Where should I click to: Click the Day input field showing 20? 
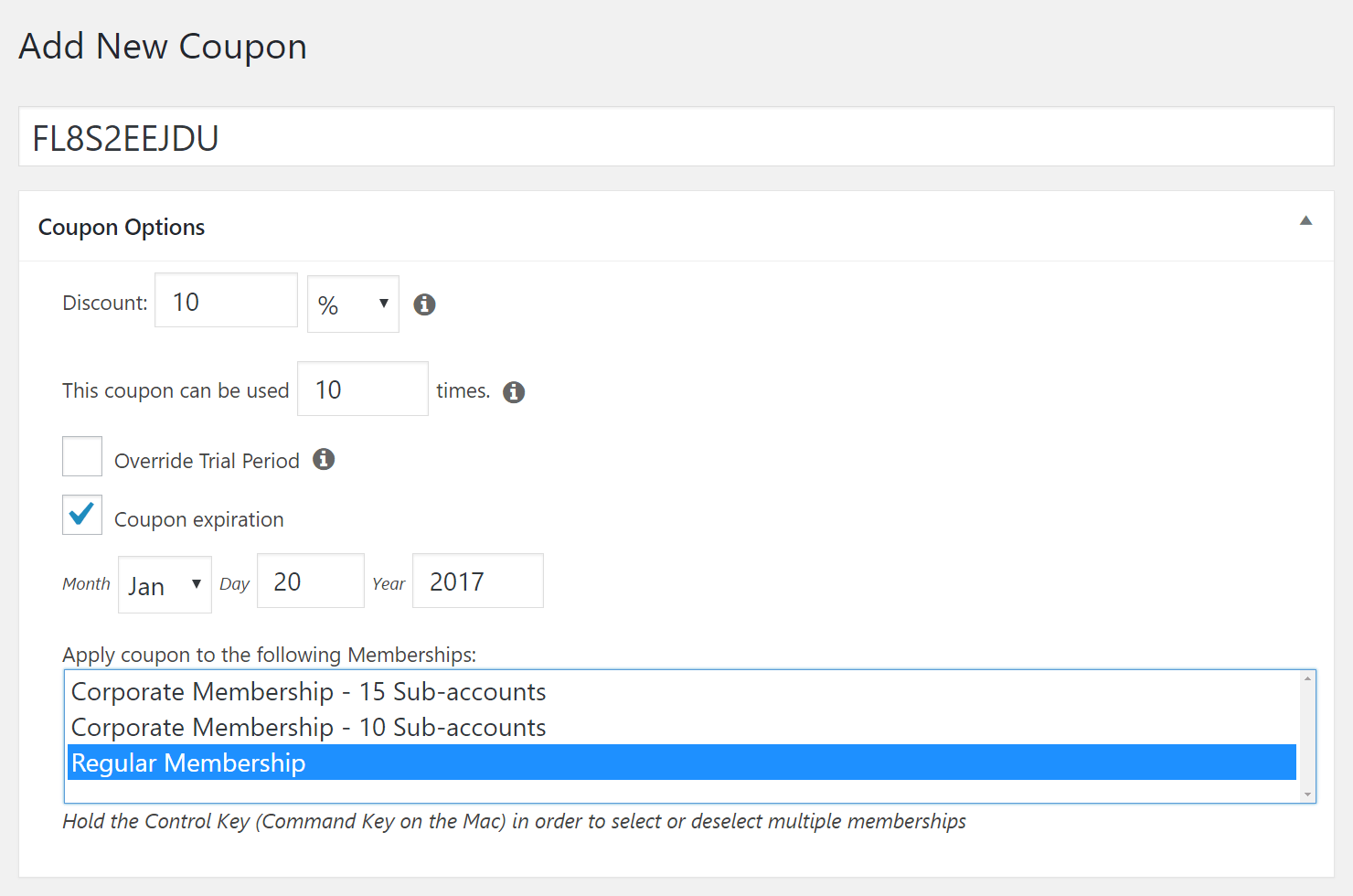tap(311, 581)
